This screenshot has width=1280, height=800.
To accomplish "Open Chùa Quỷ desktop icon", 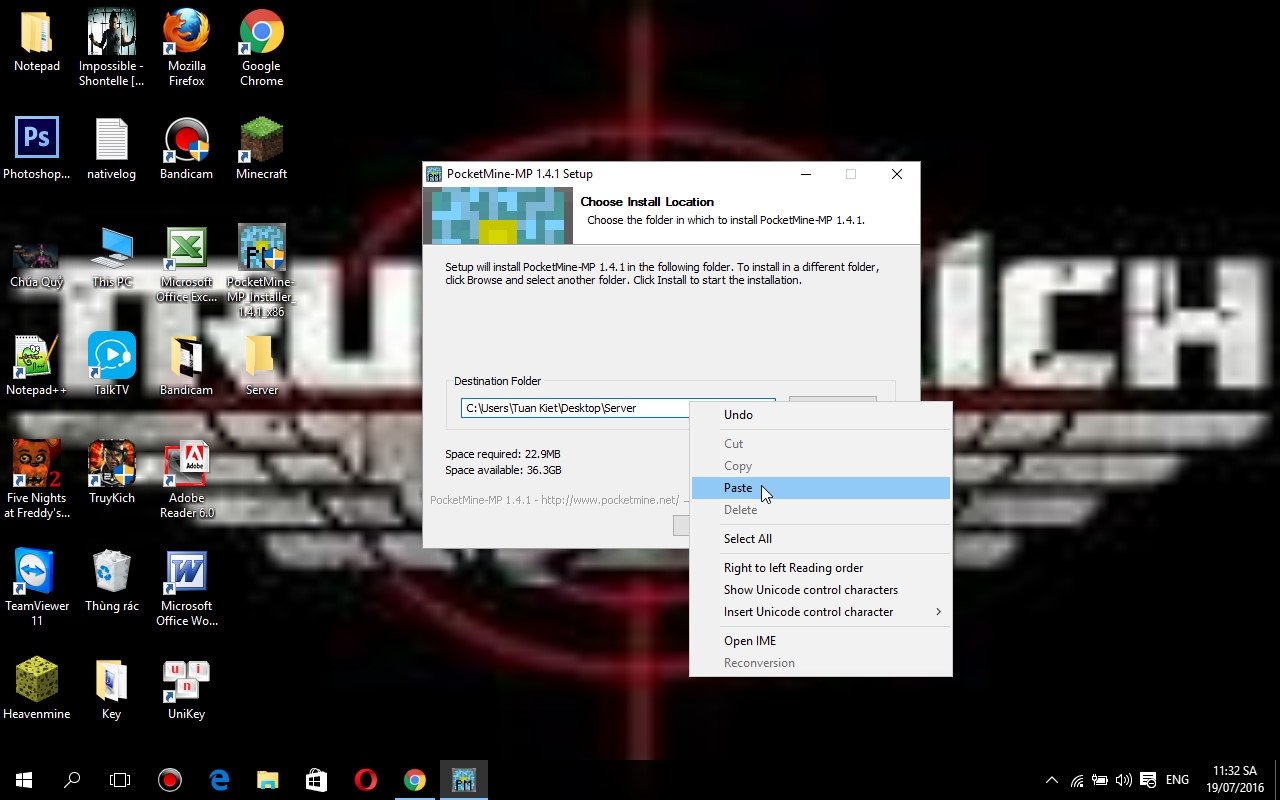I will click(x=37, y=264).
